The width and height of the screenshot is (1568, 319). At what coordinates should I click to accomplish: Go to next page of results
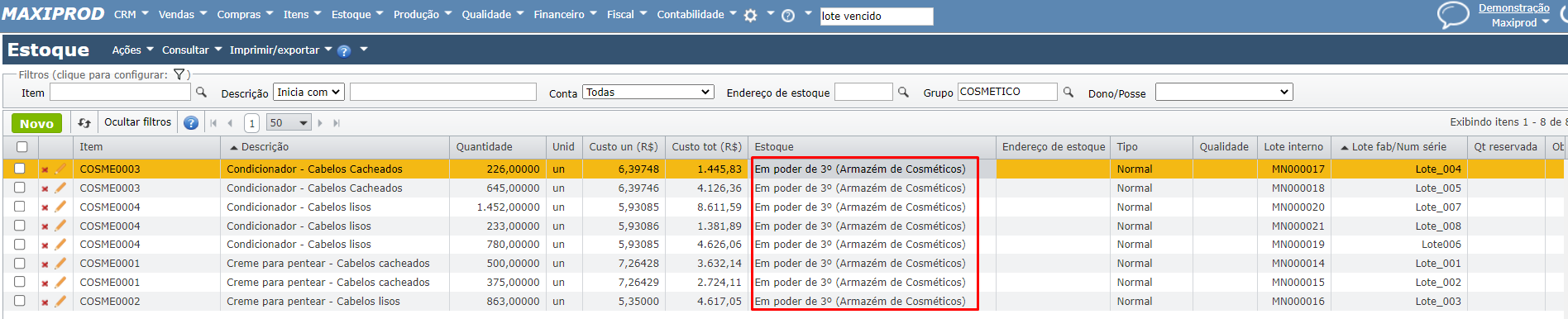coord(320,123)
